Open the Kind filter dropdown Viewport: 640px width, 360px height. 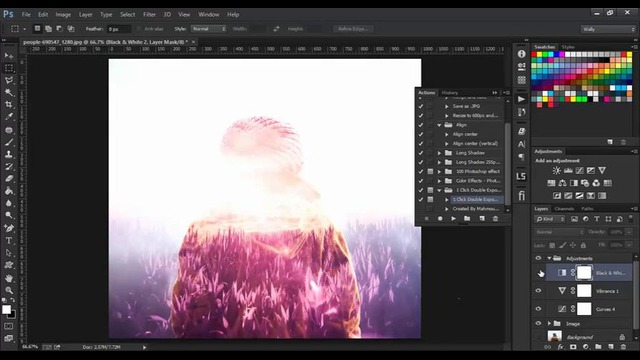coord(550,219)
